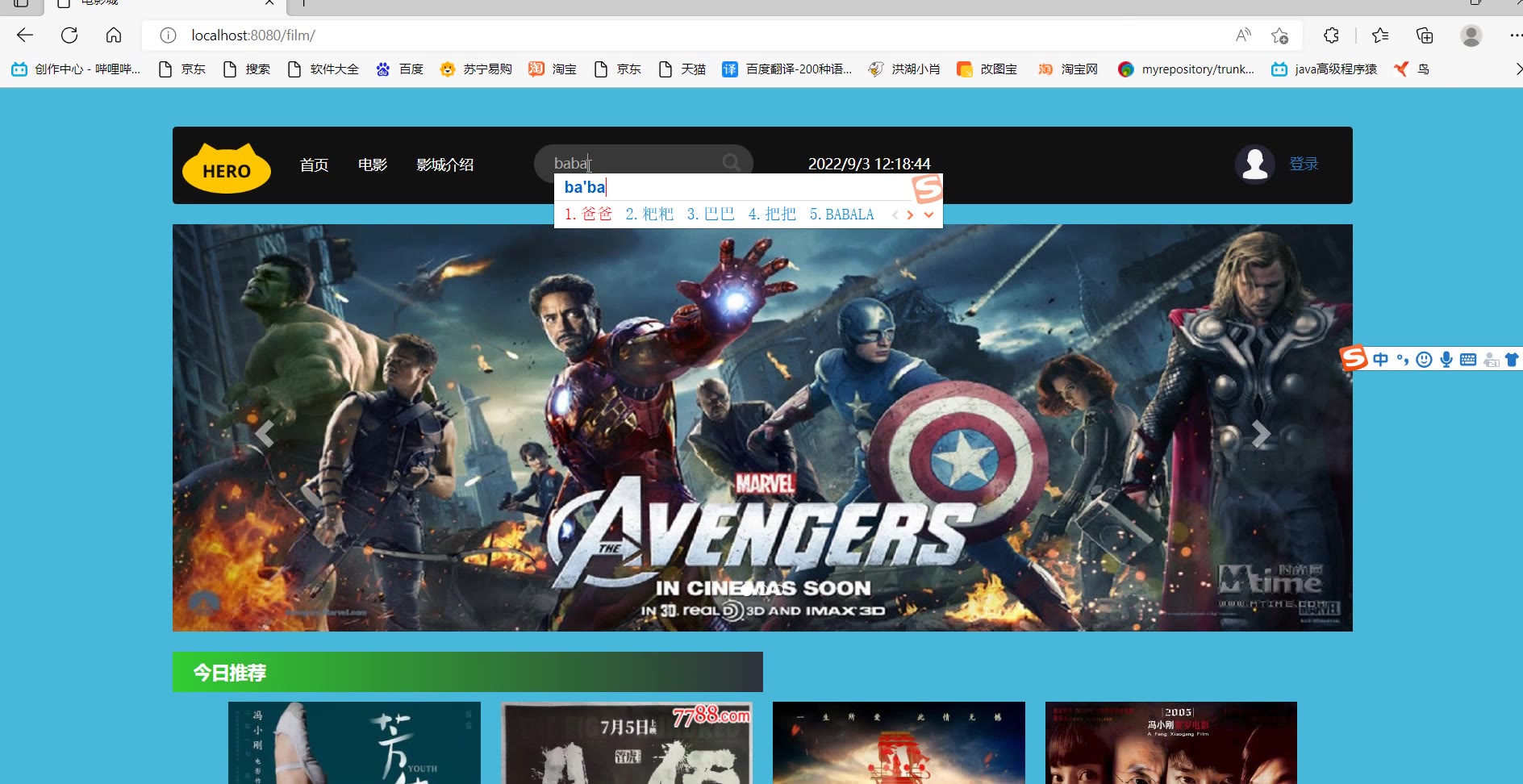The image size is (1523, 784).
Task: View site info icon in address bar
Action: tap(168, 35)
